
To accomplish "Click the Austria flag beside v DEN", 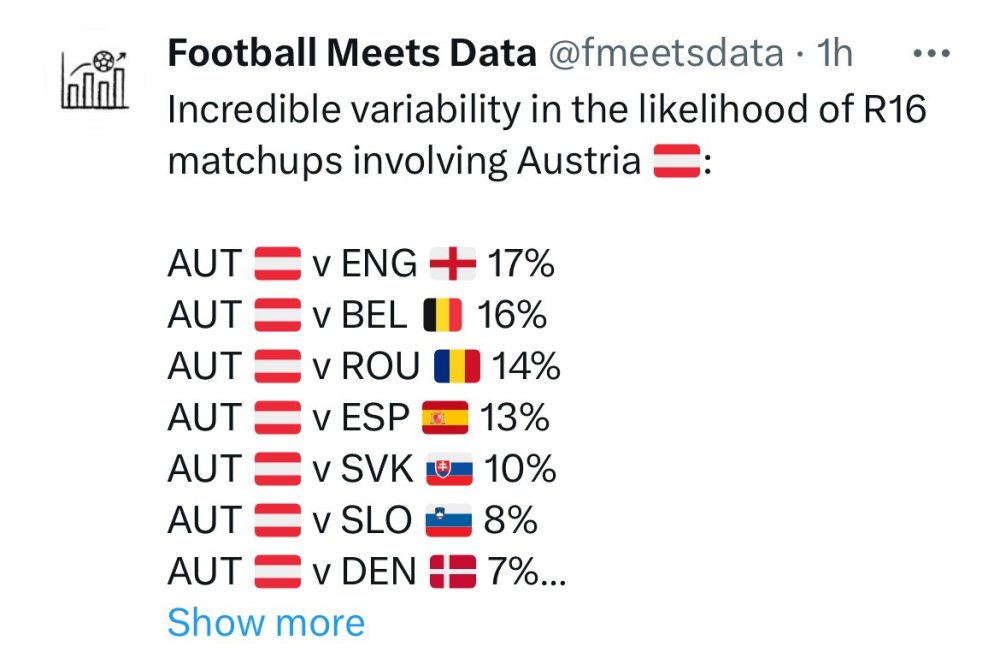I will point(277,572).
